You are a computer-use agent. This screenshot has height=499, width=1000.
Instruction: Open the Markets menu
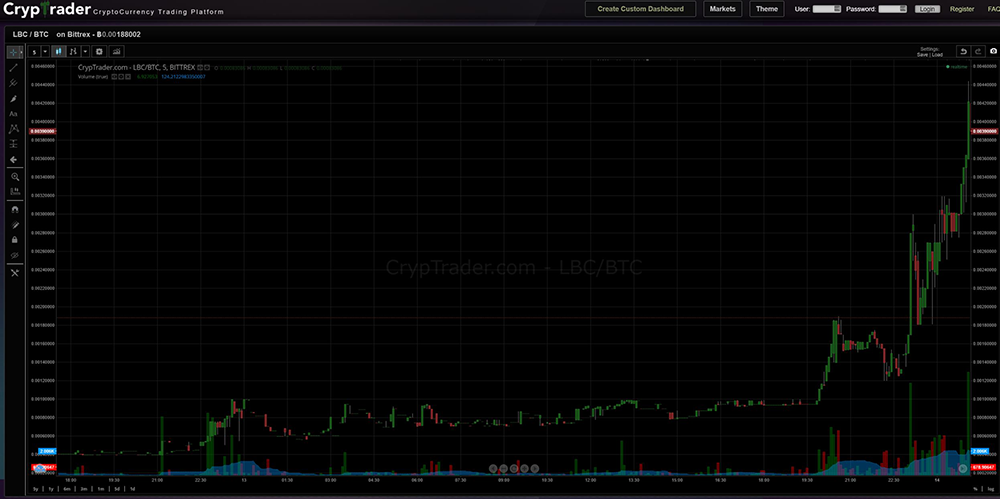[723, 9]
